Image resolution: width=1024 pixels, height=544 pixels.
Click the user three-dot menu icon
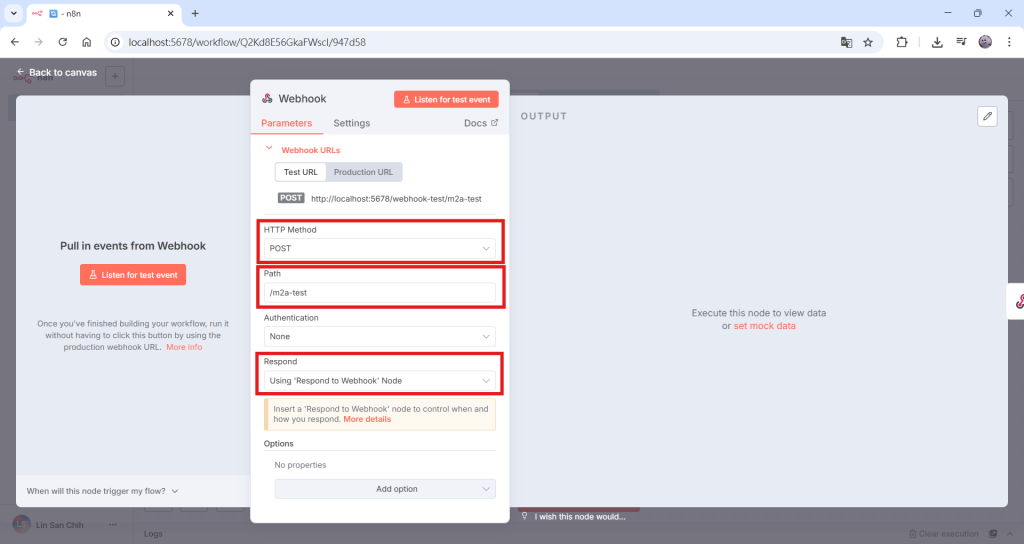[113, 525]
